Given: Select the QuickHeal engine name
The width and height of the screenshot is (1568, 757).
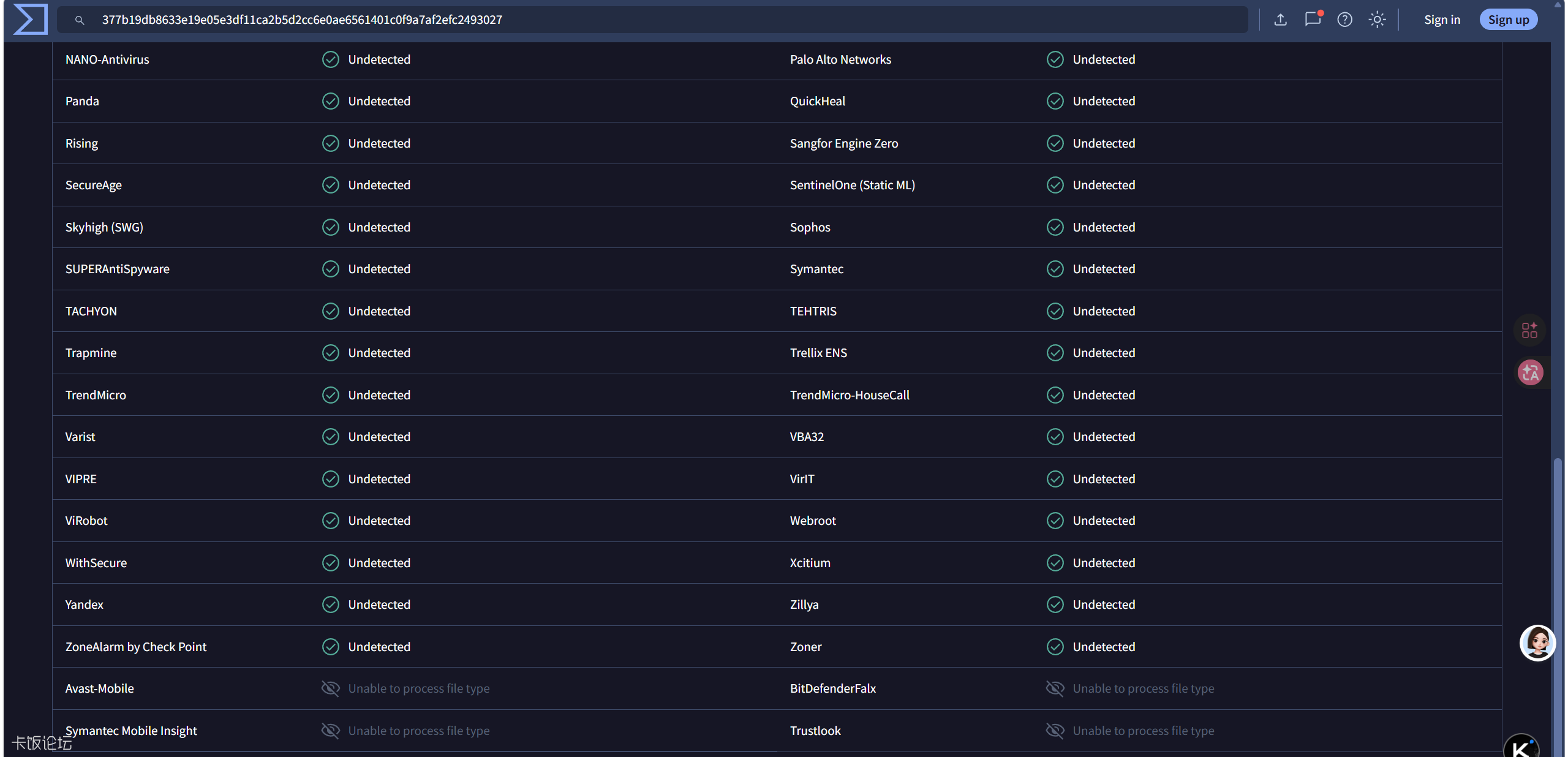Looking at the screenshot, I should click(x=818, y=101).
